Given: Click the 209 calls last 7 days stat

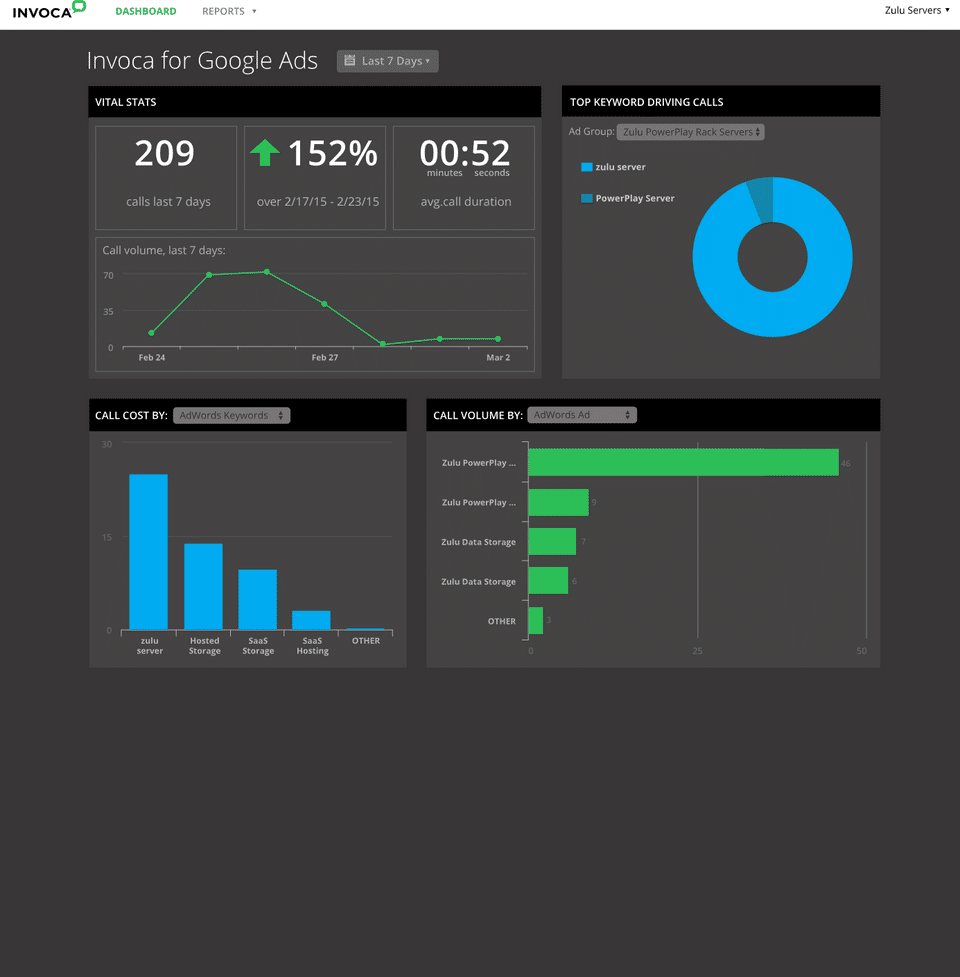Looking at the screenshot, I should click(x=166, y=178).
